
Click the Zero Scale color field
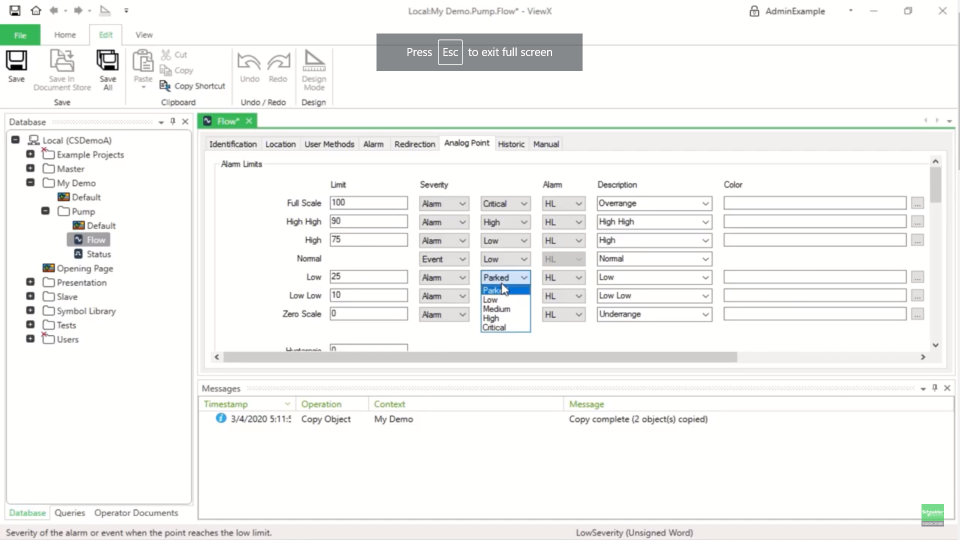[815, 314]
